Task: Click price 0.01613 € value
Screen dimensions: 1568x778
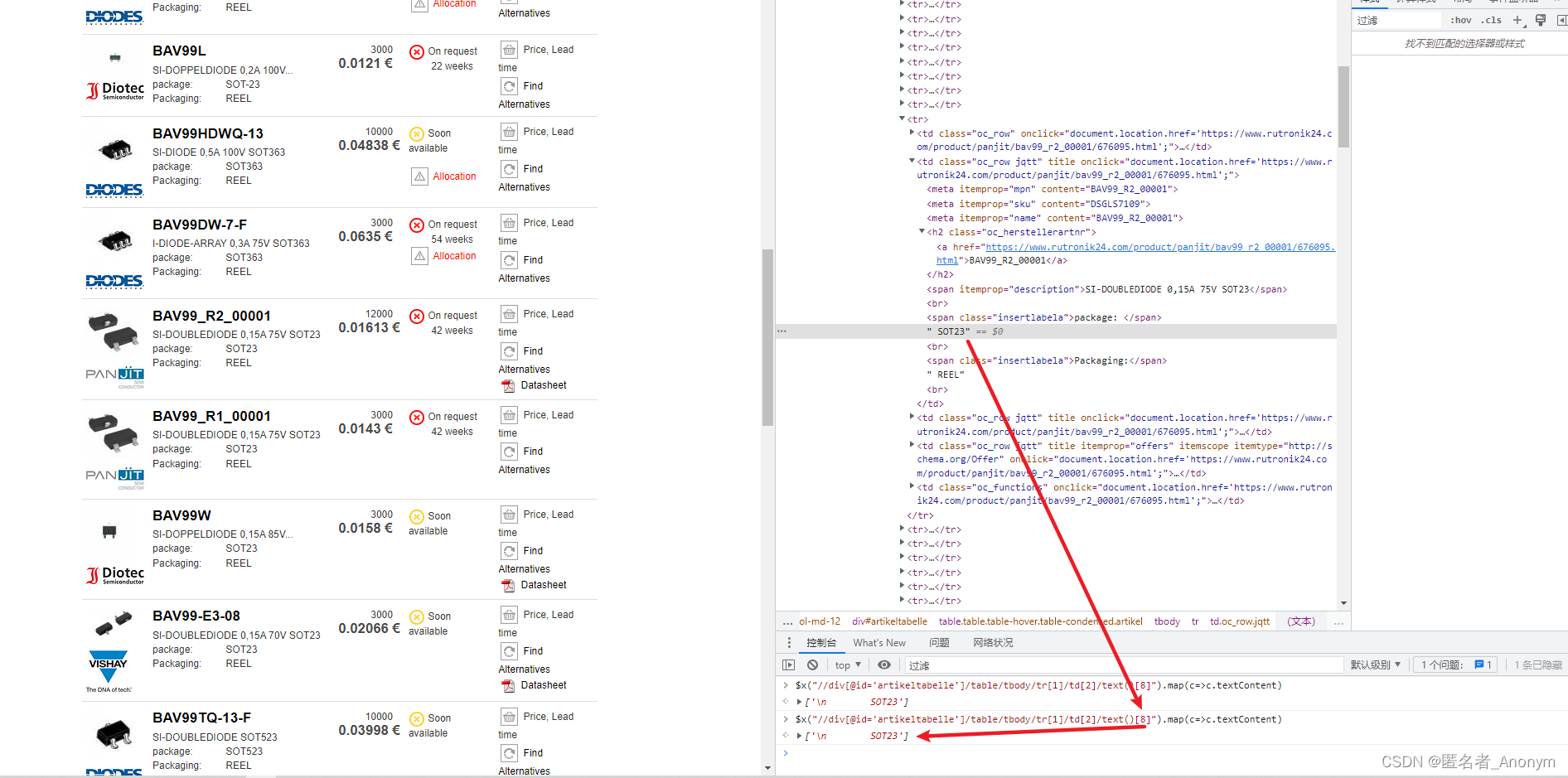Action: pos(369,327)
